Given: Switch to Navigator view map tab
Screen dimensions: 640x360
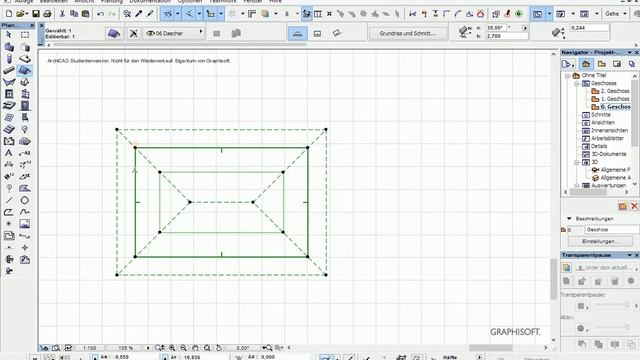Looking at the screenshot, I should (x=602, y=64).
